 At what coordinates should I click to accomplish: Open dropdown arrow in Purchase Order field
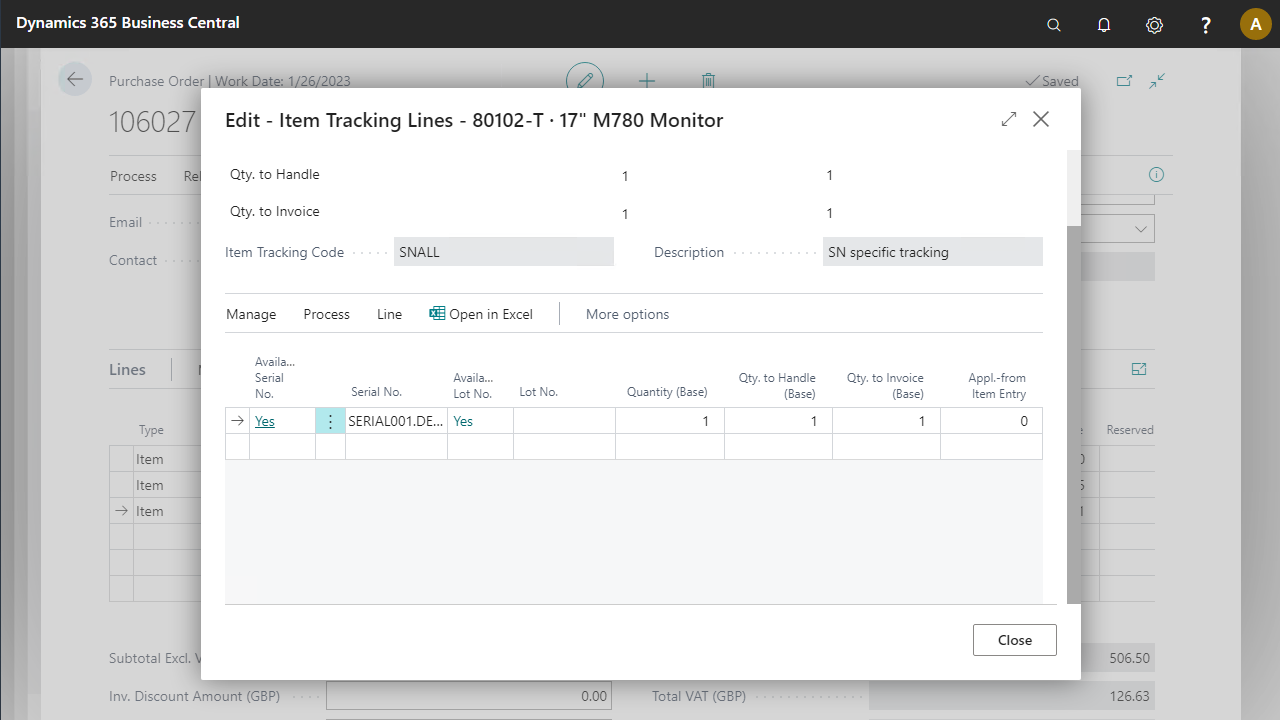(x=1141, y=229)
